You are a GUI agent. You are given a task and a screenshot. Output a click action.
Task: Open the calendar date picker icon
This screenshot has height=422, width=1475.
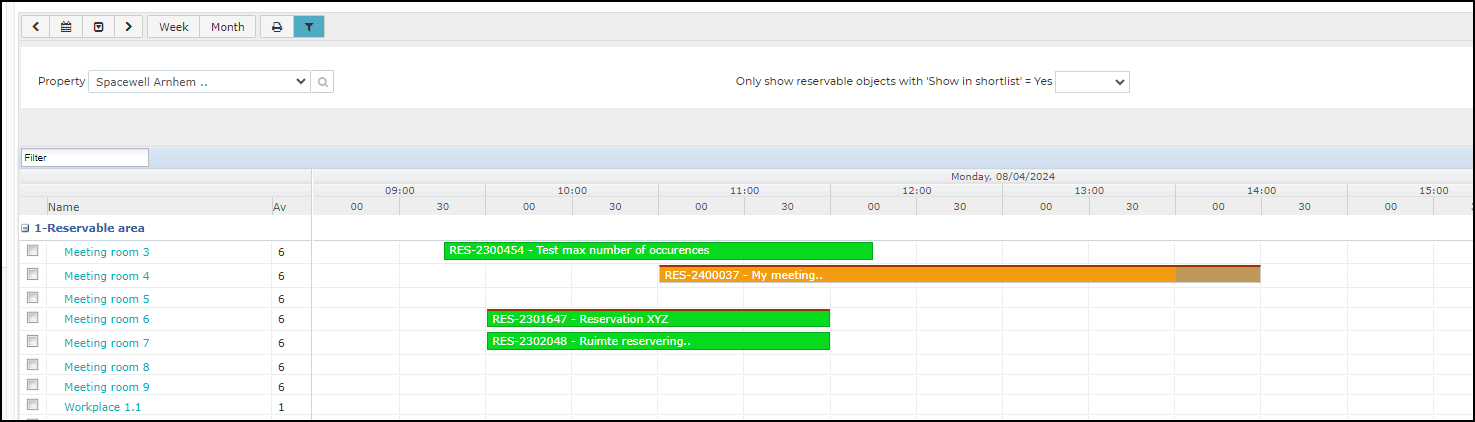tap(66, 27)
